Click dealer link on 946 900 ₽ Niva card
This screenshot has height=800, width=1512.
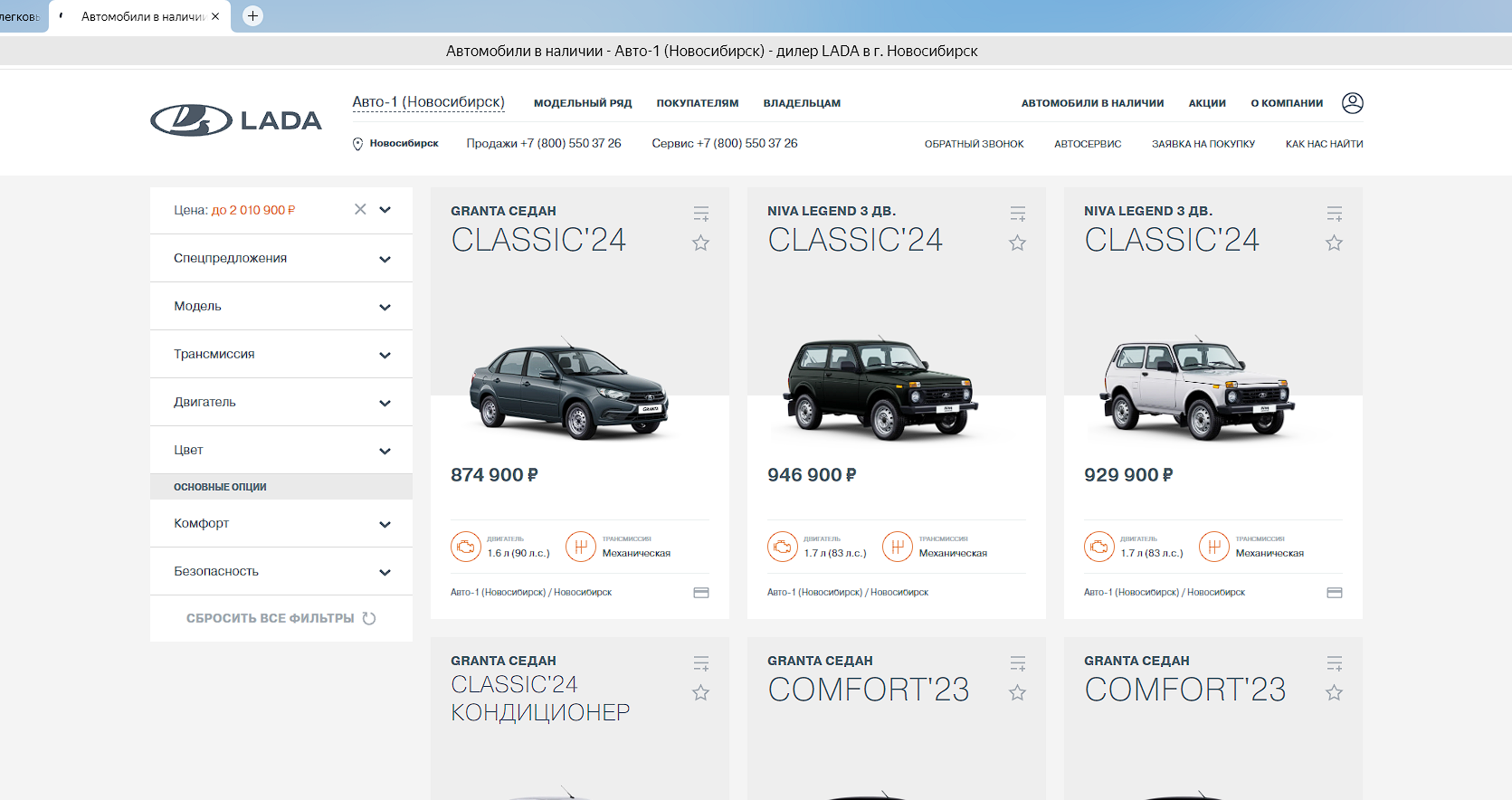[848, 592]
